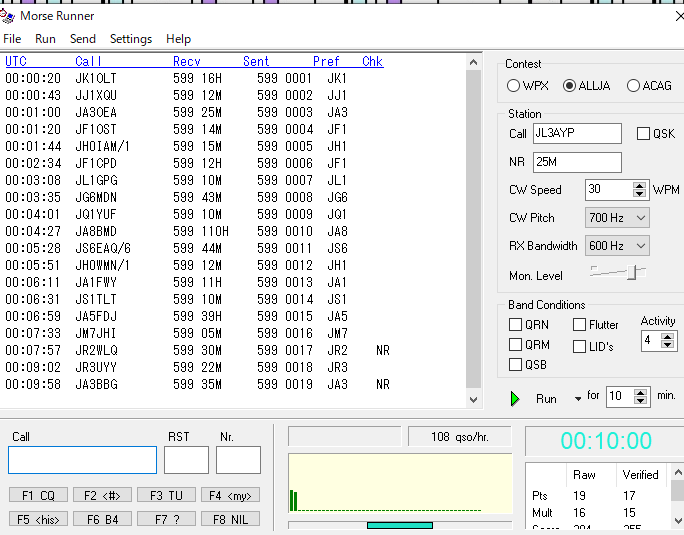
Task: Click the Call column header in log
Action: point(89,61)
